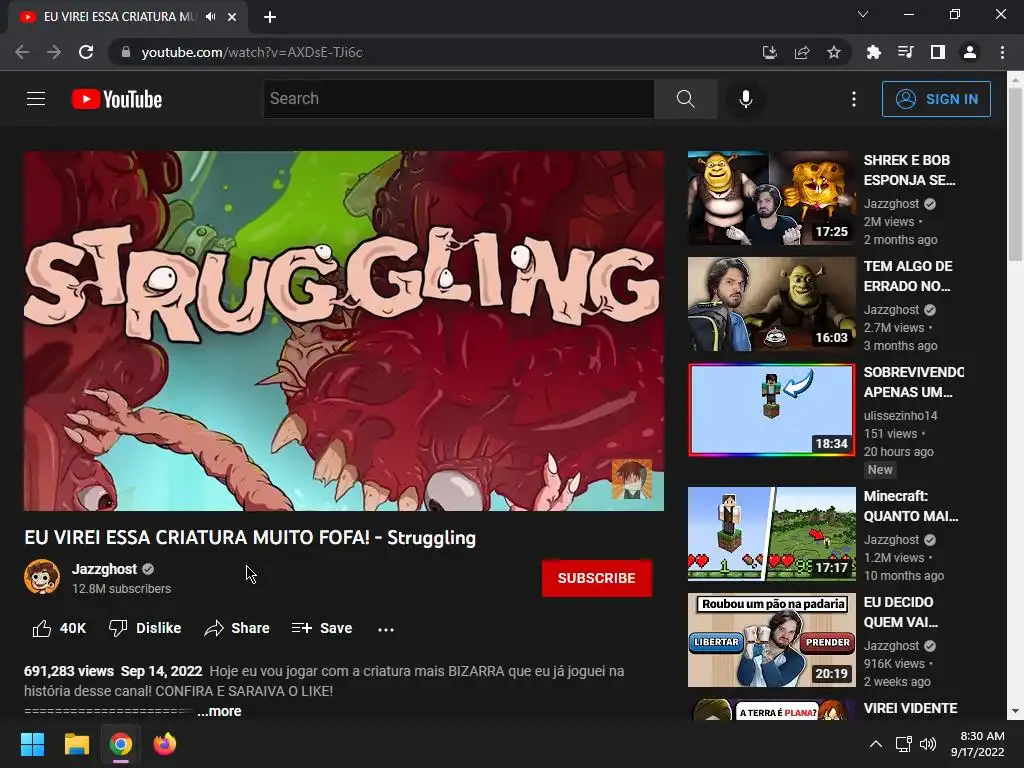The width and height of the screenshot is (1024, 768).
Task: Open File Explorer from the taskbar
Action: click(x=76, y=744)
